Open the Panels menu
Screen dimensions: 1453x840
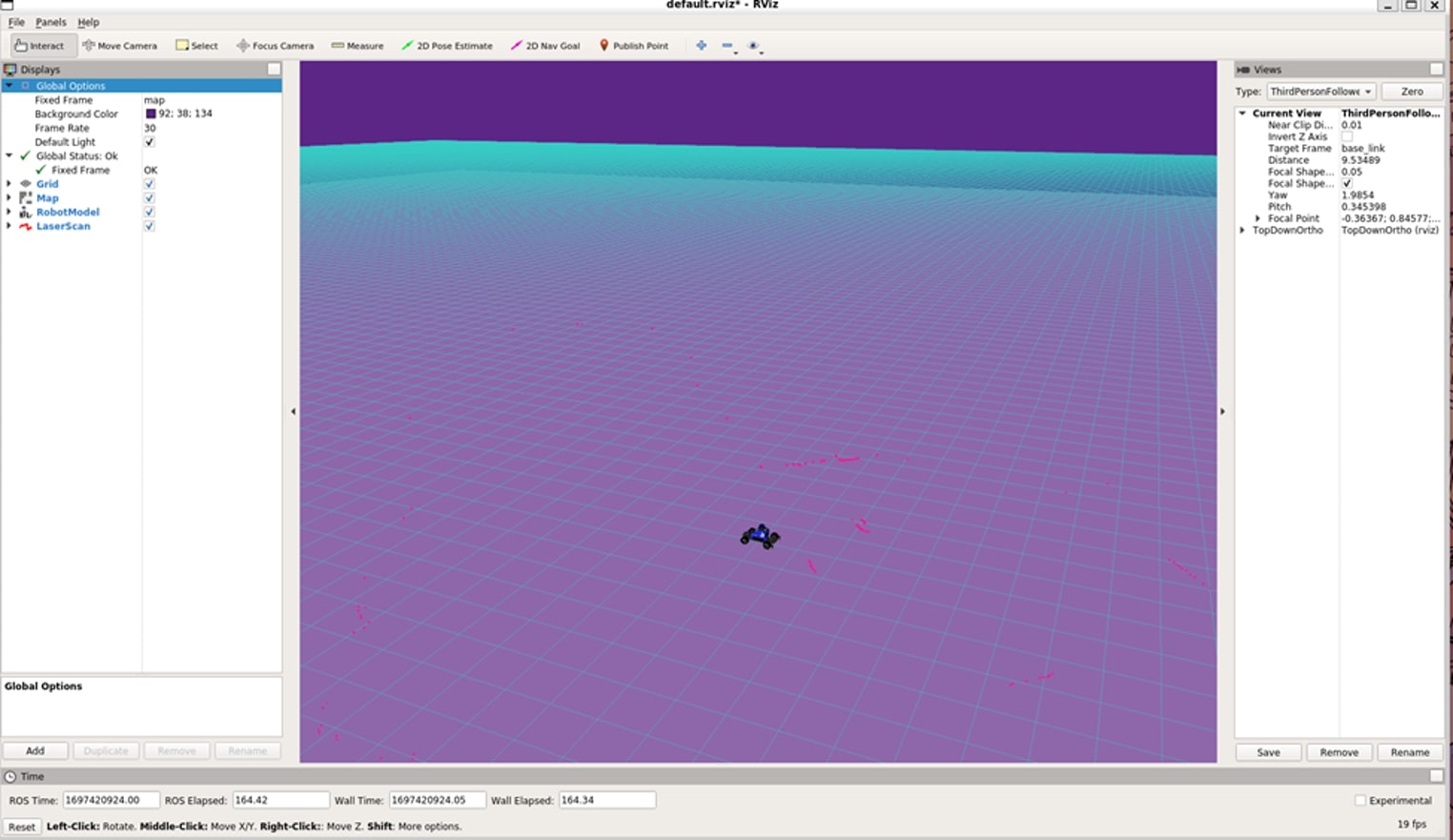(x=51, y=22)
